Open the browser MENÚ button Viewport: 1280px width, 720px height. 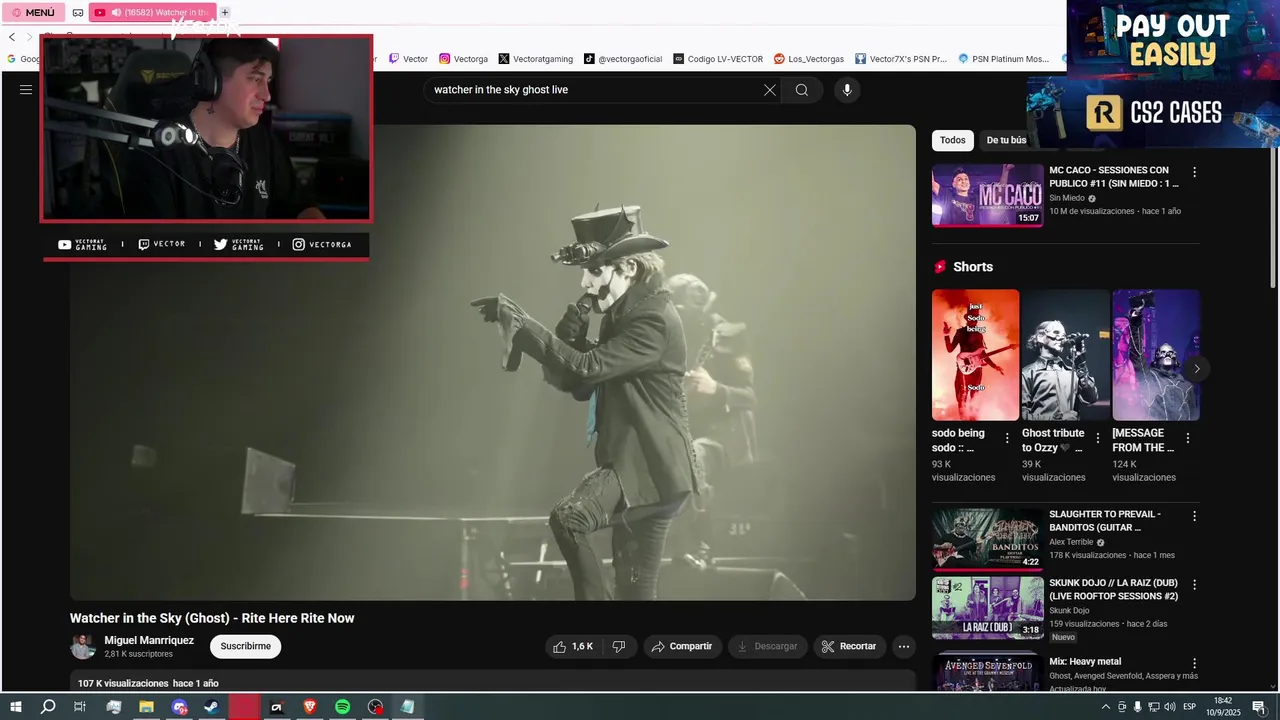point(35,12)
